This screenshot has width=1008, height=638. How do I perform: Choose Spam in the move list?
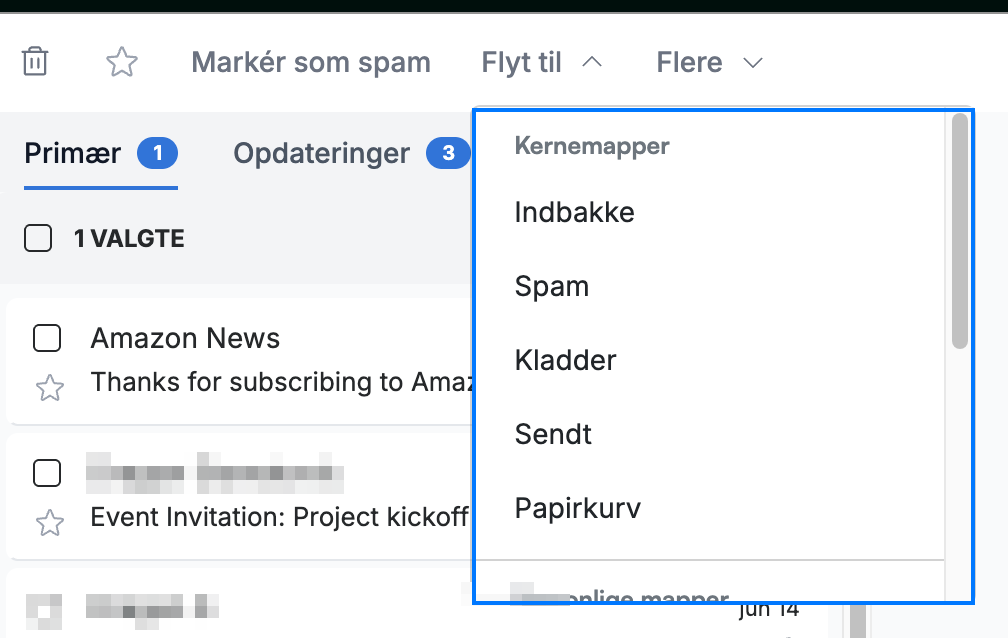click(x=710, y=286)
